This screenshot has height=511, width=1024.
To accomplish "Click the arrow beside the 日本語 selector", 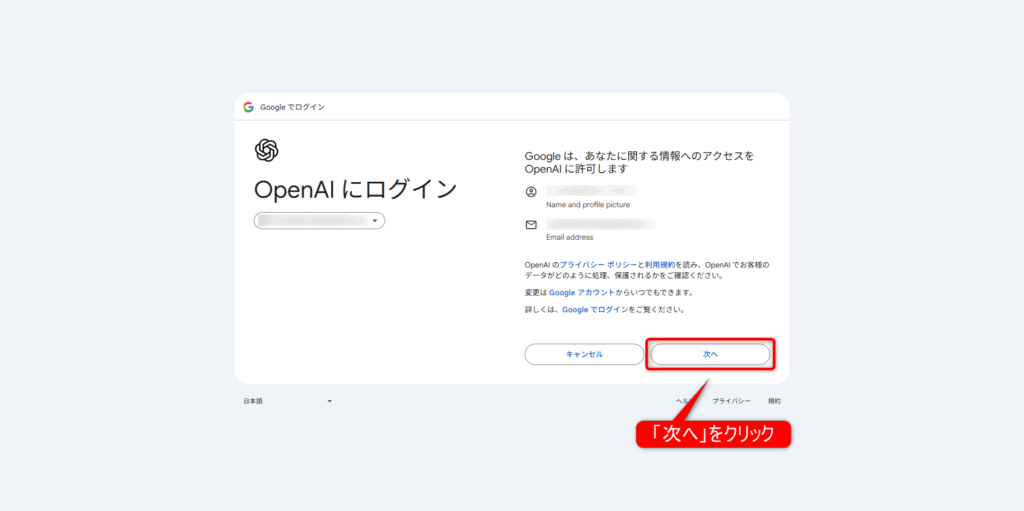I will [x=329, y=401].
